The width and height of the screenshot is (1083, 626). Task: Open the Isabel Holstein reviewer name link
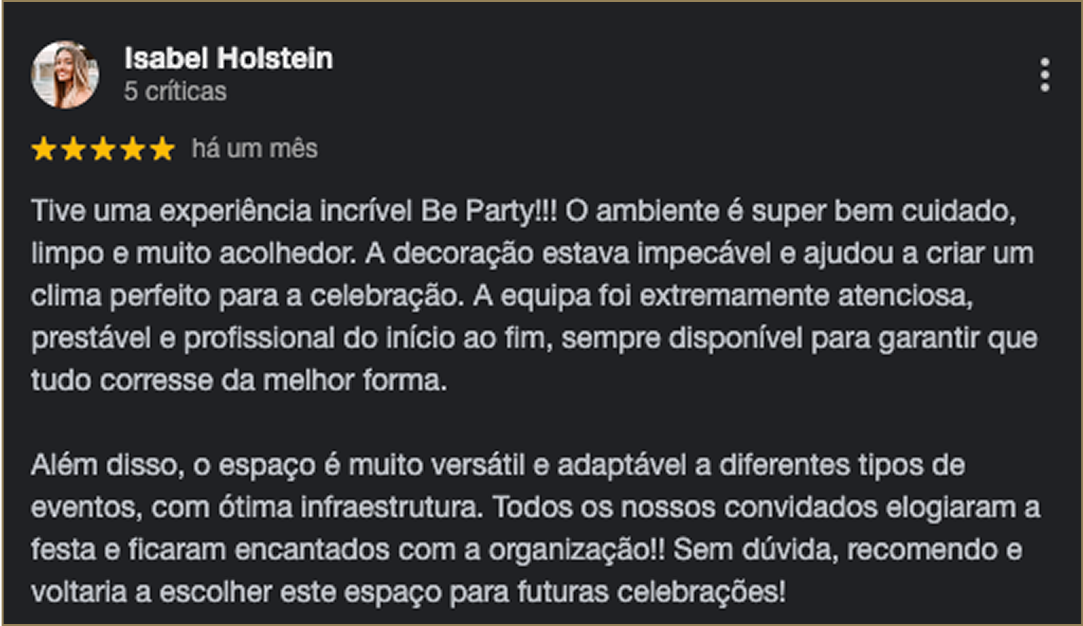229,58
